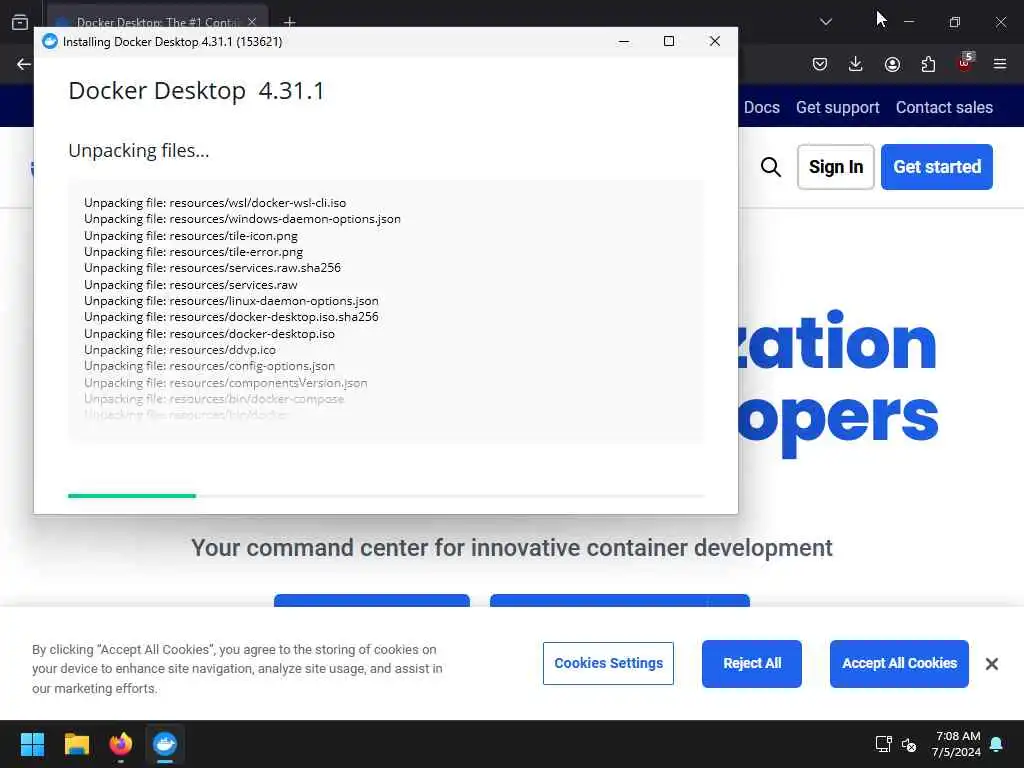Open the Firefox downloads arrow icon

(x=856, y=64)
